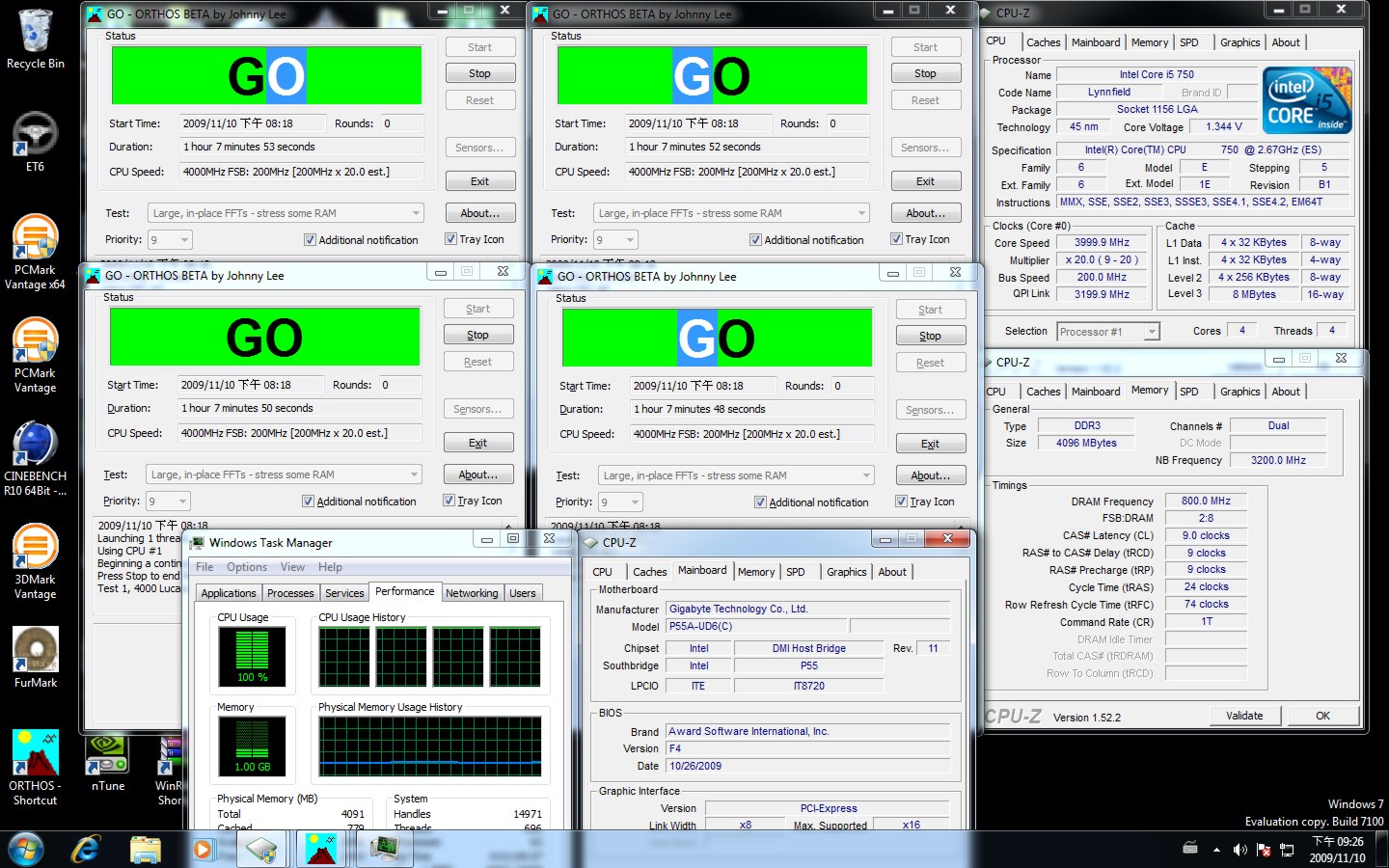Click Stop in ORTHOS window showing 53 seconds
This screenshot has width=1389, height=868.
pos(479,73)
